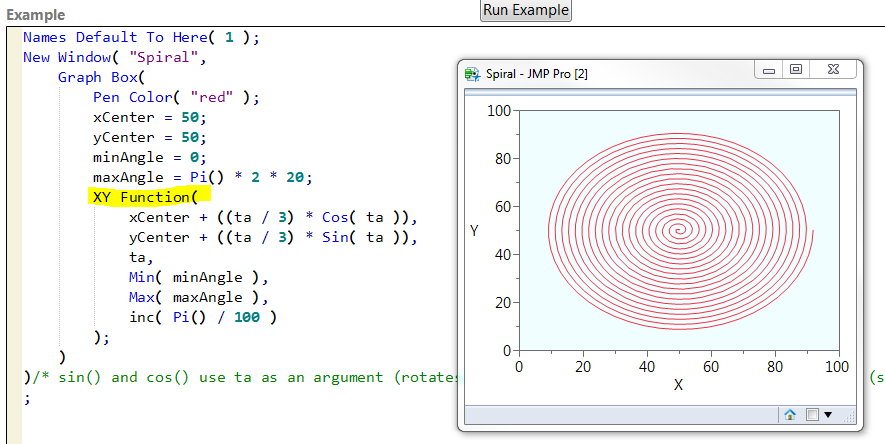Maximize the Spiral window
This screenshot has height=444, width=885.
click(x=796, y=69)
